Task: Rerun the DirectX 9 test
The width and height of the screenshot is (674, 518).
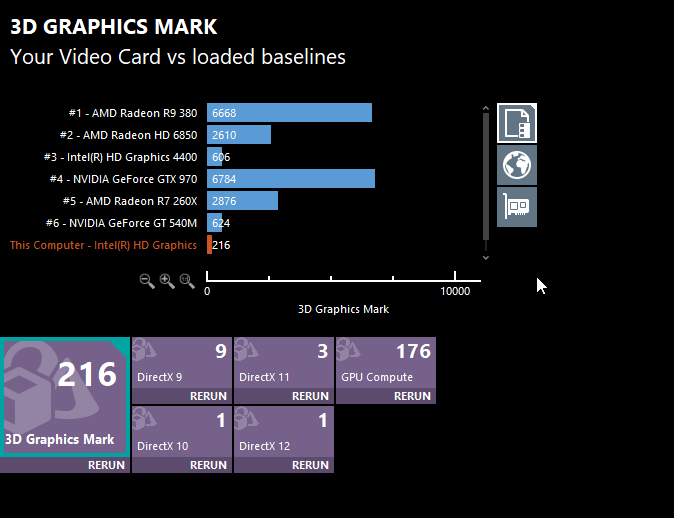Action: pos(208,396)
